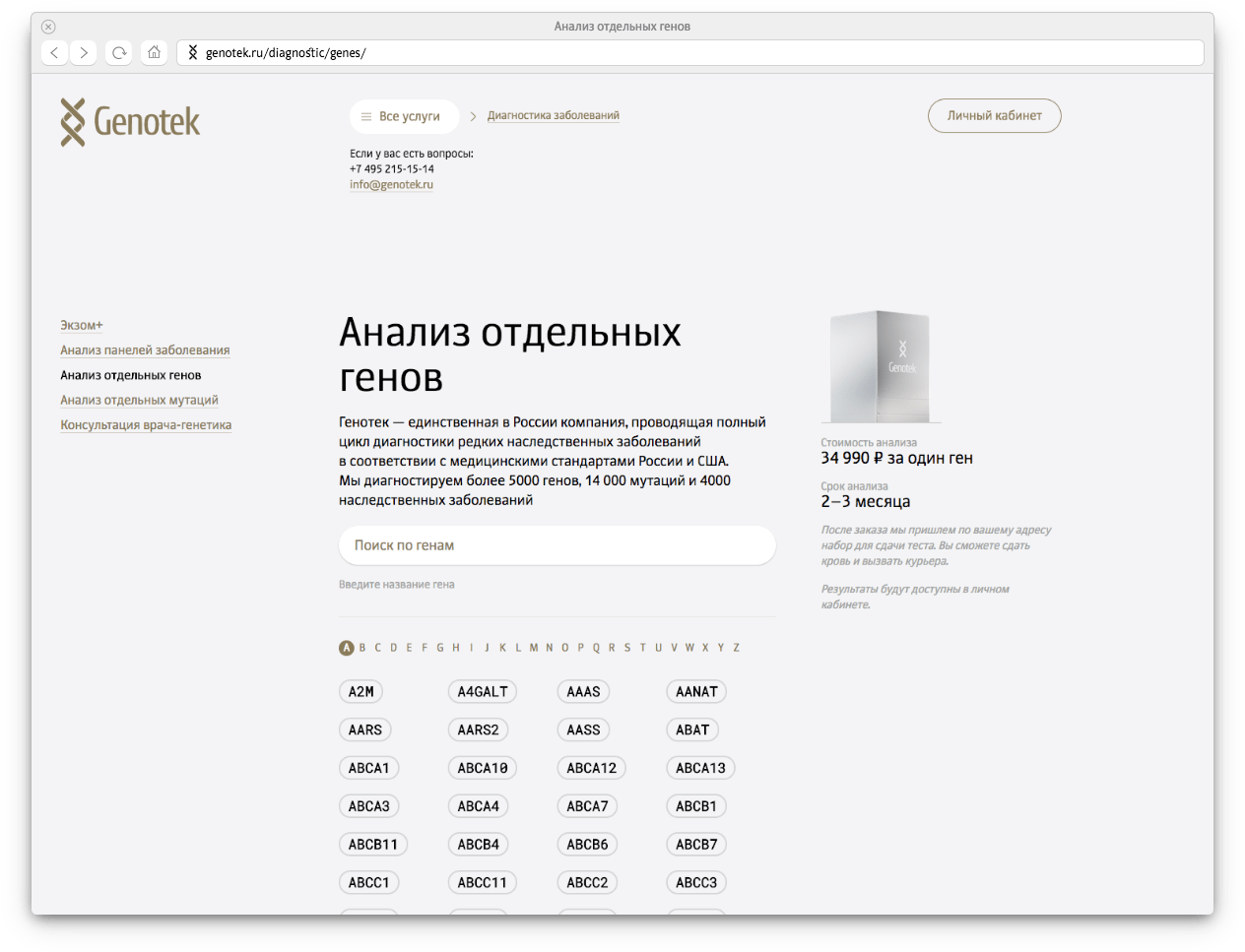Click the site favicon in address bar

click(193, 52)
